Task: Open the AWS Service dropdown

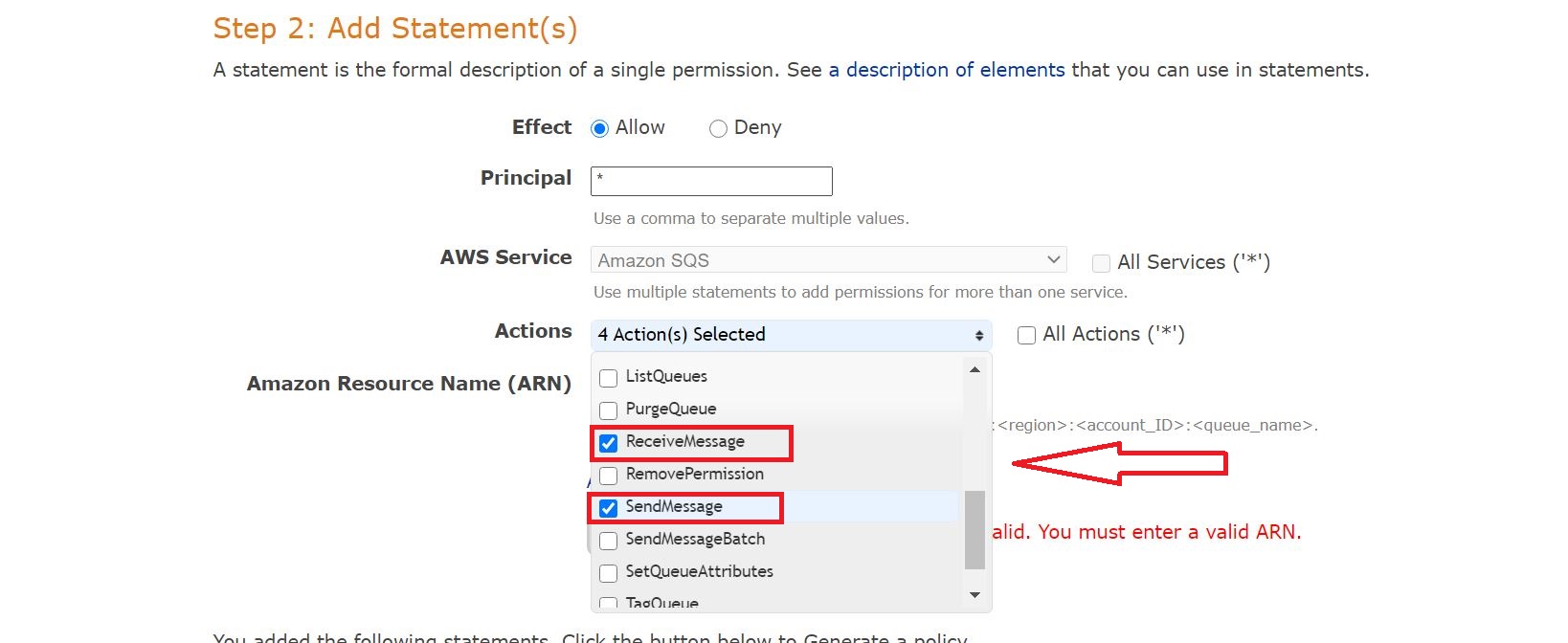Action: coord(828,260)
